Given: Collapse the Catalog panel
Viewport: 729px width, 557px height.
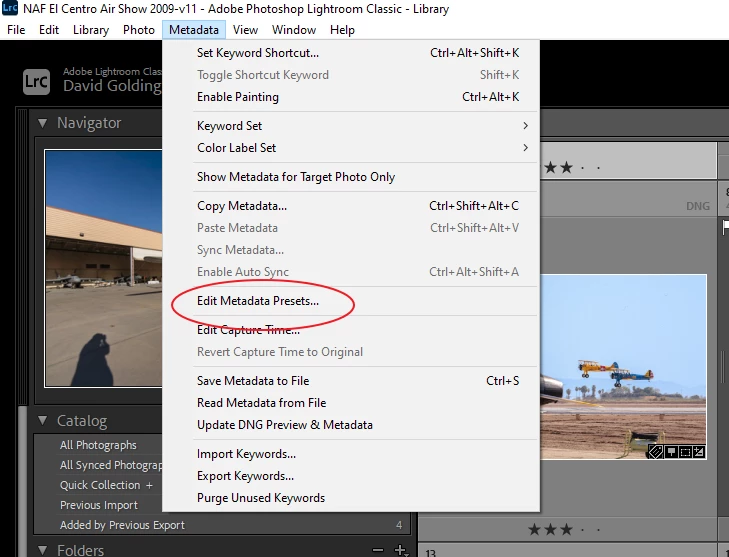Looking at the screenshot, I should point(43,421).
